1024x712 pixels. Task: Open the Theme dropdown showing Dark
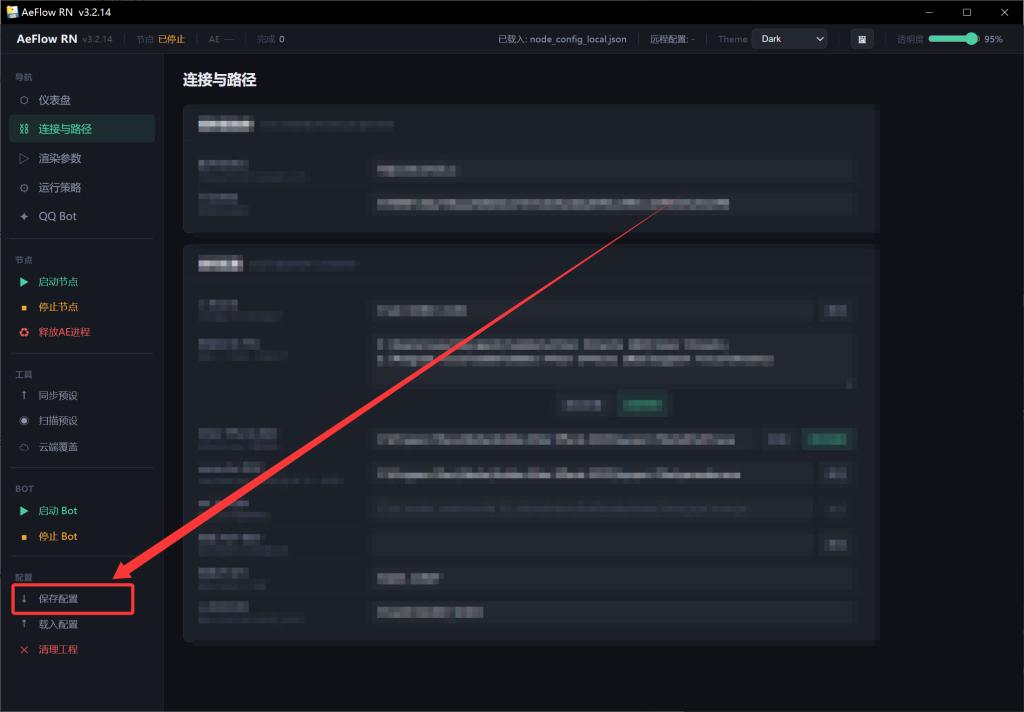pos(790,39)
